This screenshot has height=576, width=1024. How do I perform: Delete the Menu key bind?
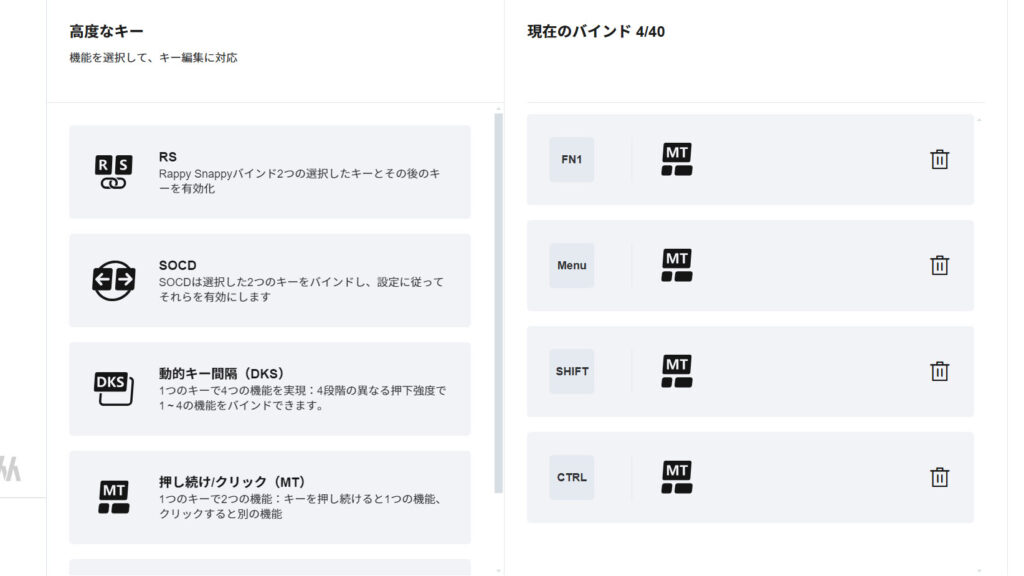coord(939,266)
